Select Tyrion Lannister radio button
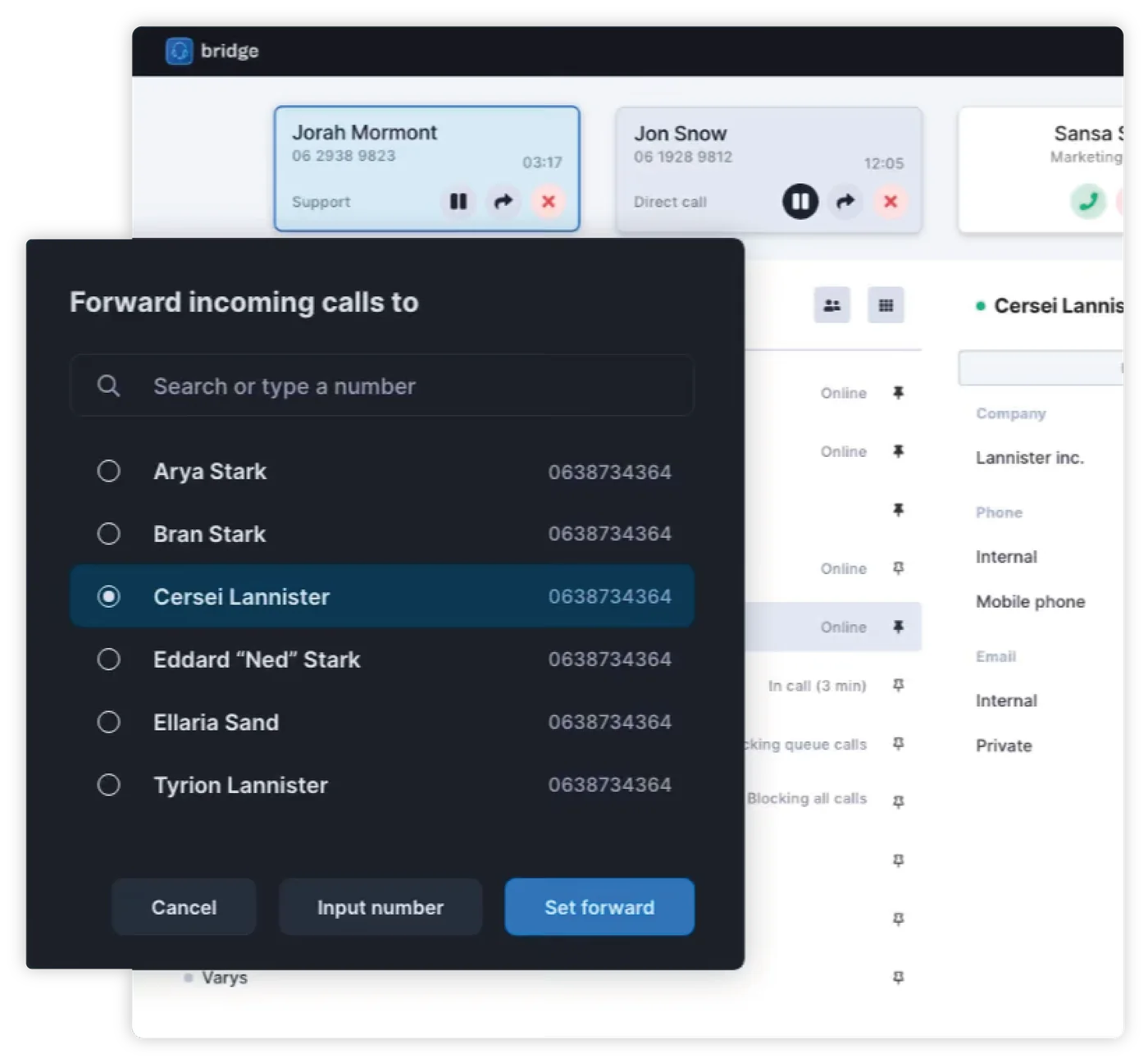Image resolution: width=1148 pixels, height=1063 pixels. pos(108,785)
